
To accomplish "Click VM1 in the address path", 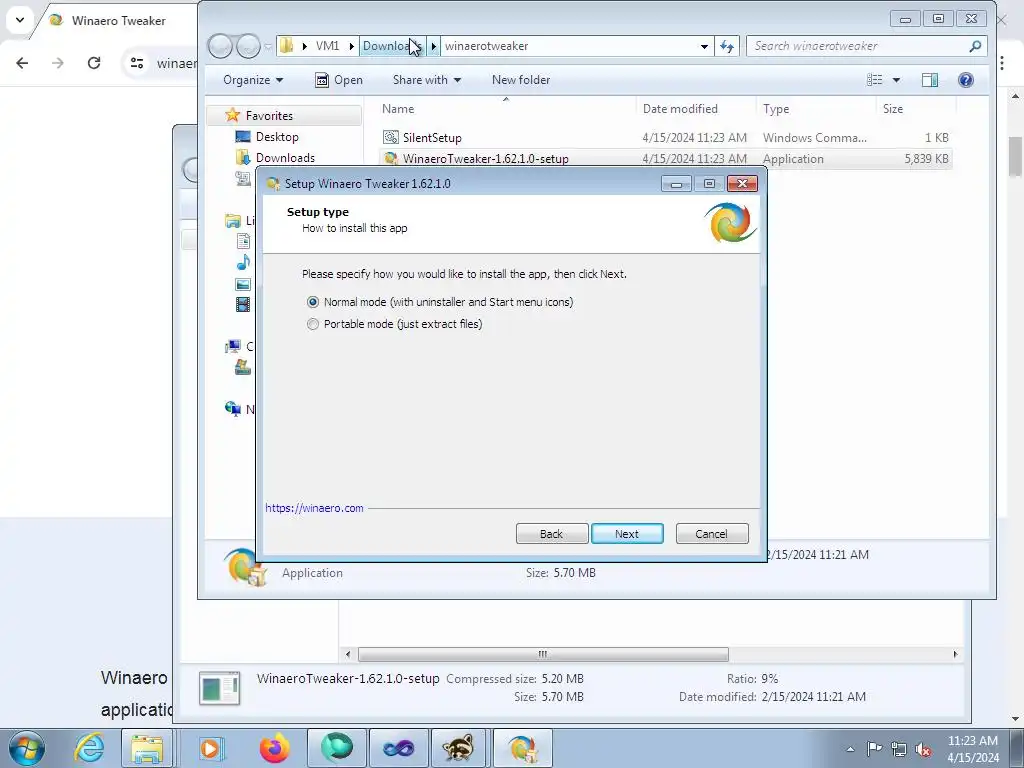I will 327,46.
